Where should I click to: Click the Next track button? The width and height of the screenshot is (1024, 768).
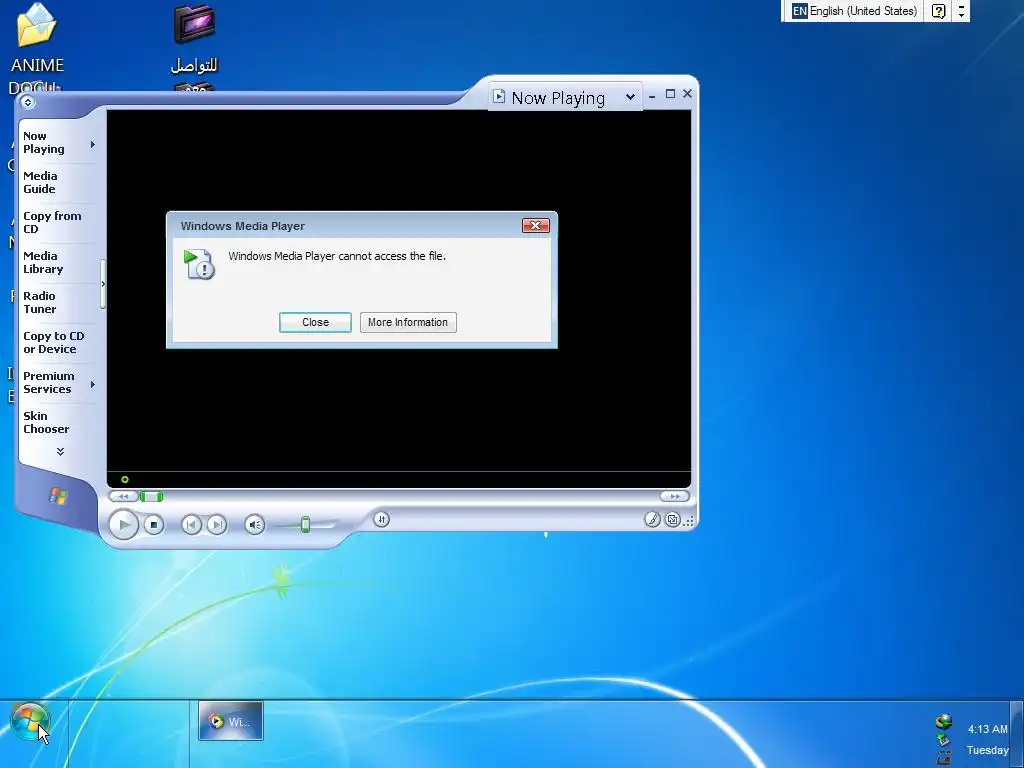coord(217,524)
